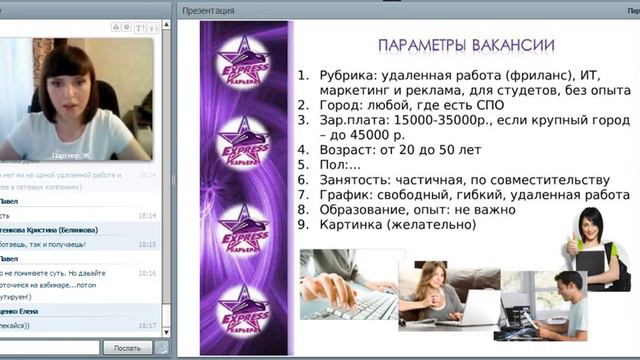The height and width of the screenshot is (360, 640).
Task: Click the slide line 'Образование, опыт: не важно'
Action: (x=417, y=210)
